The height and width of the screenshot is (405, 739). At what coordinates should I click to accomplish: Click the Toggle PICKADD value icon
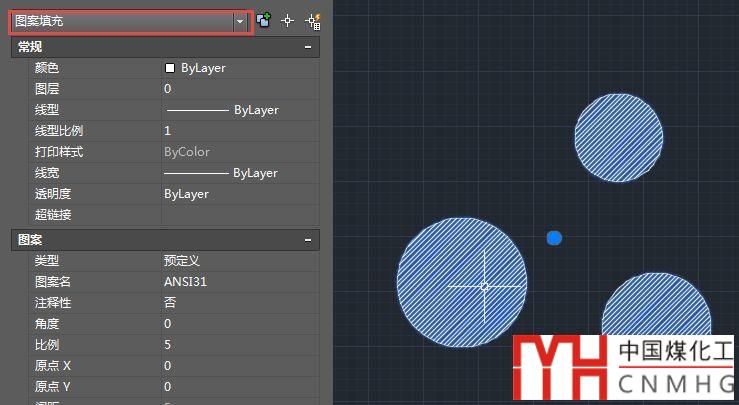coord(264,21)
